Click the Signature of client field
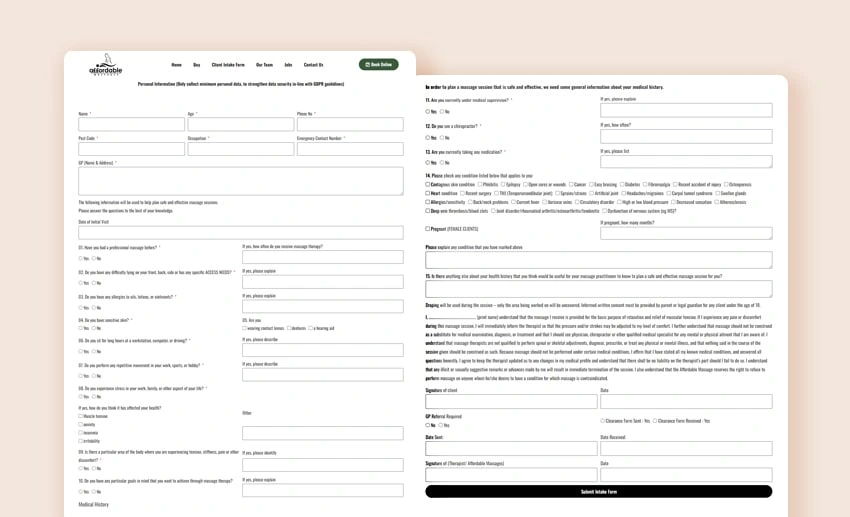 click(511, 402)
